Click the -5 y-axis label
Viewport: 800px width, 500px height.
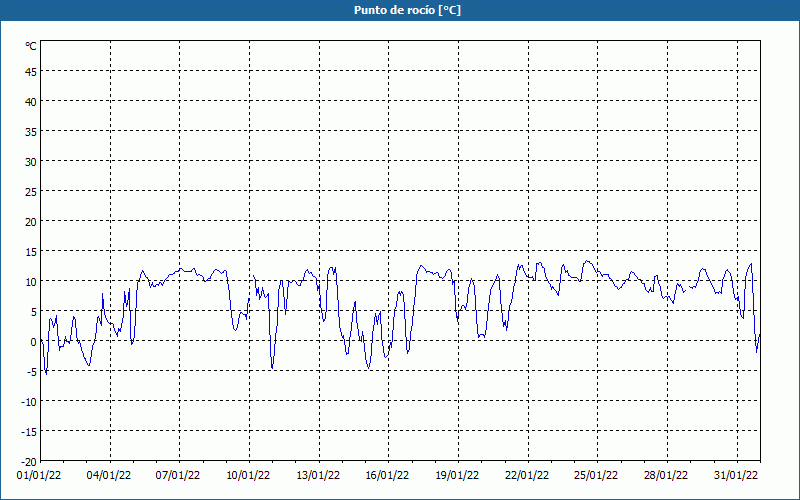coord(32,372)
